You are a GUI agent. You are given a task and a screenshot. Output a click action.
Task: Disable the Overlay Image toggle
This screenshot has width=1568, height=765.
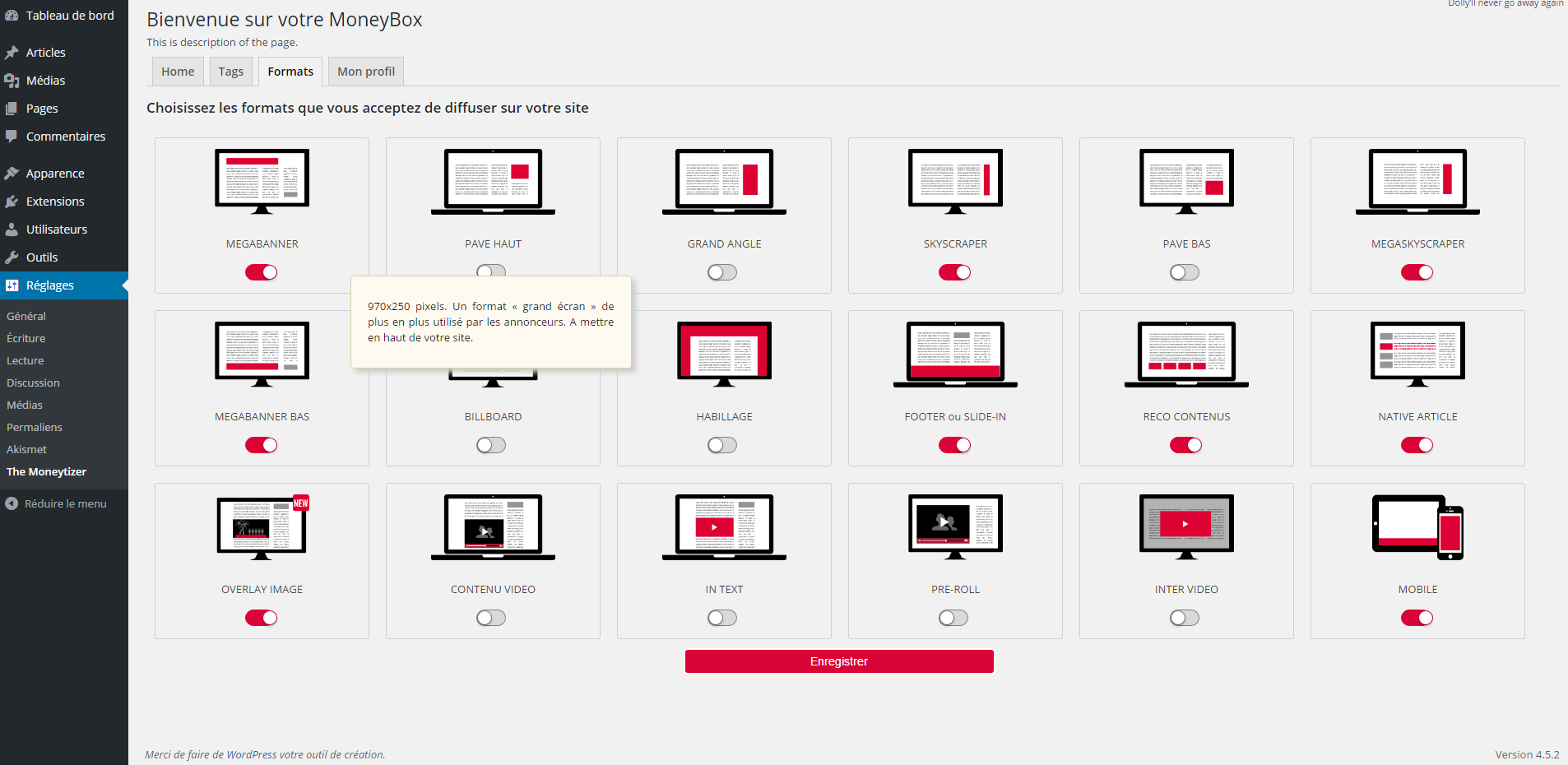[x=262, y=618]
